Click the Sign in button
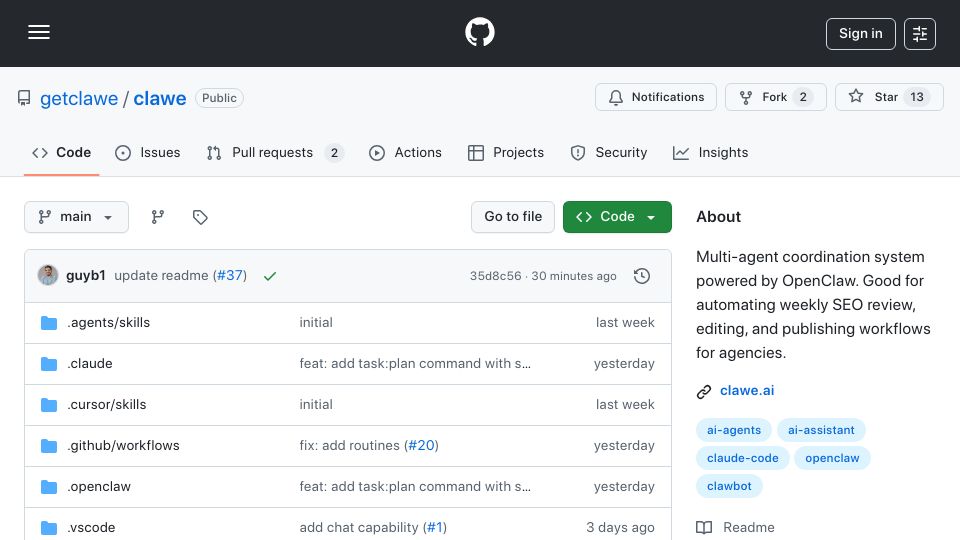960x540 pixels. [x=860, y=34]
